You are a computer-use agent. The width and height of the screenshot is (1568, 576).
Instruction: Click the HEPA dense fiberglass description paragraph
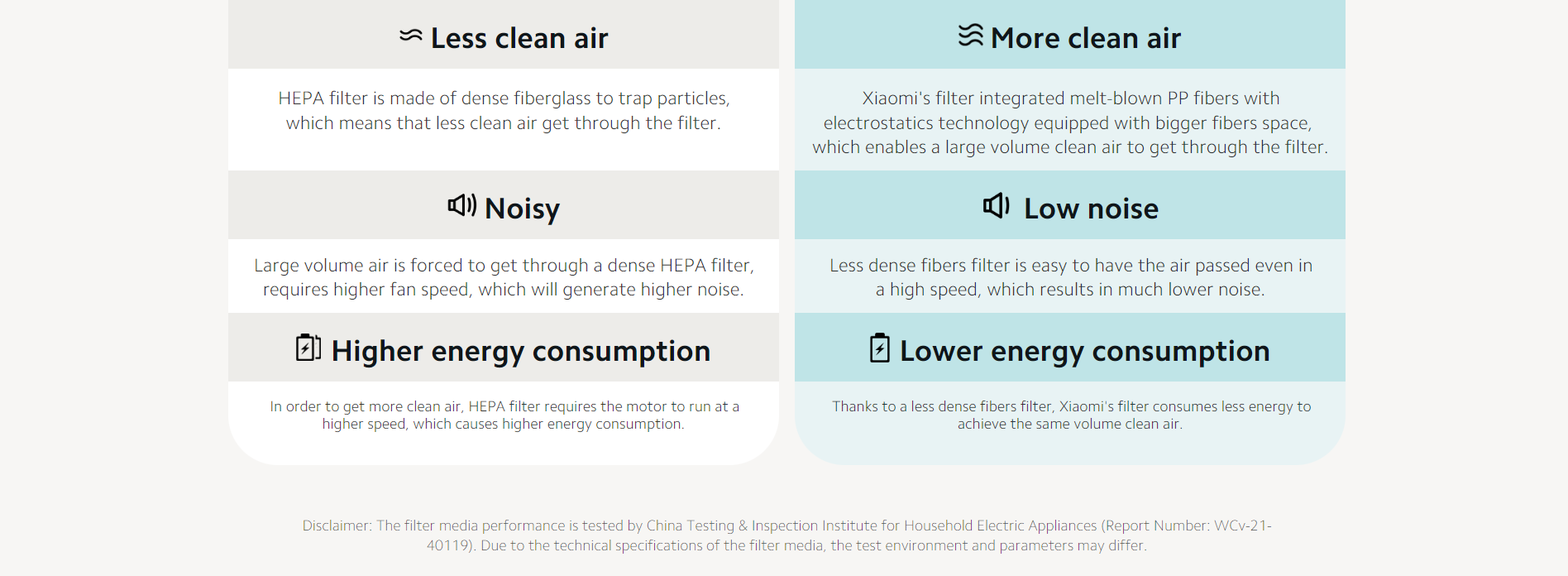point(504,110)
